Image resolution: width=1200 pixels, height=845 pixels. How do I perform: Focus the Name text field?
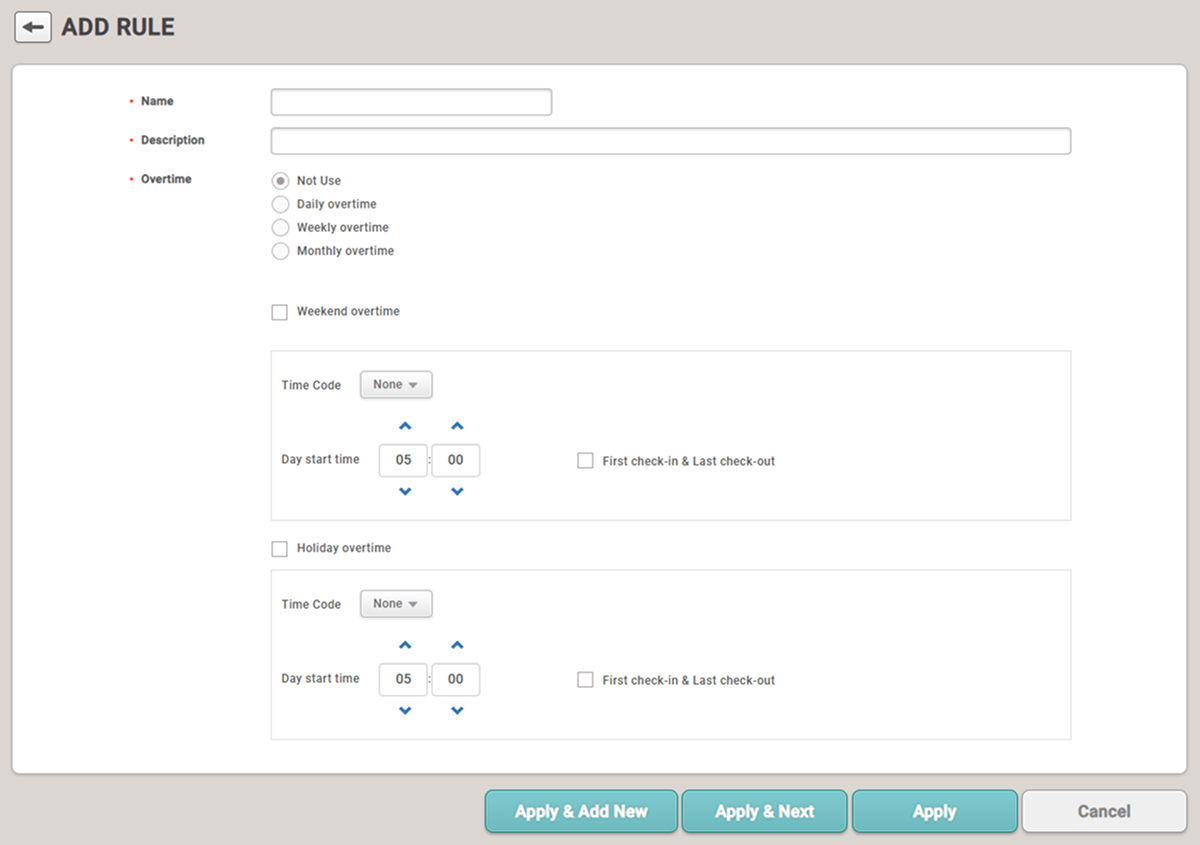(411, 102)
